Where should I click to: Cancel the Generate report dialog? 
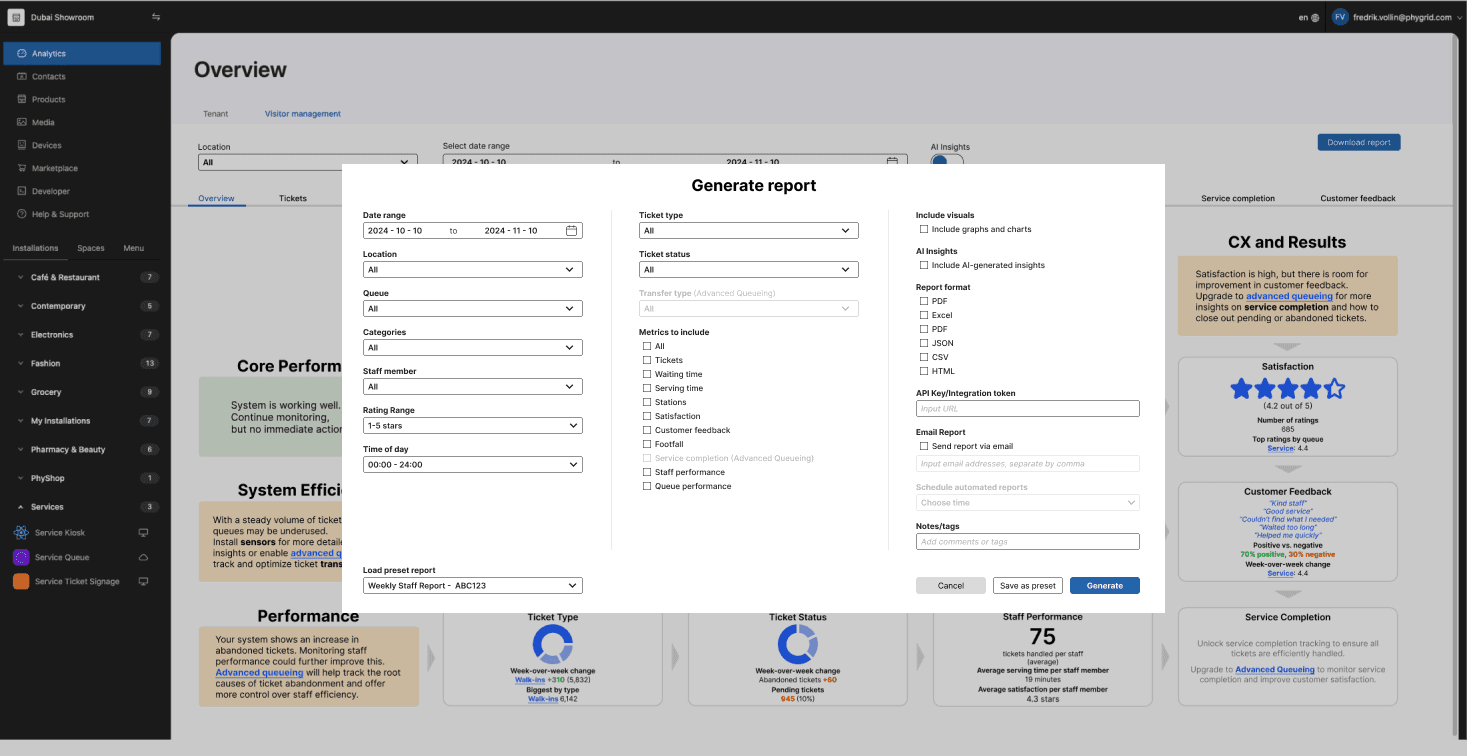click(x=950, y=586)
